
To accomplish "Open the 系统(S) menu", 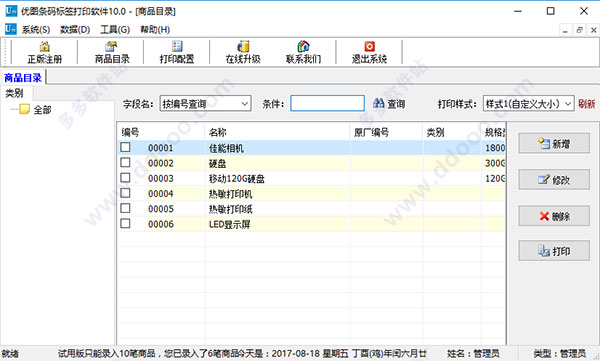I will (36, 29).
